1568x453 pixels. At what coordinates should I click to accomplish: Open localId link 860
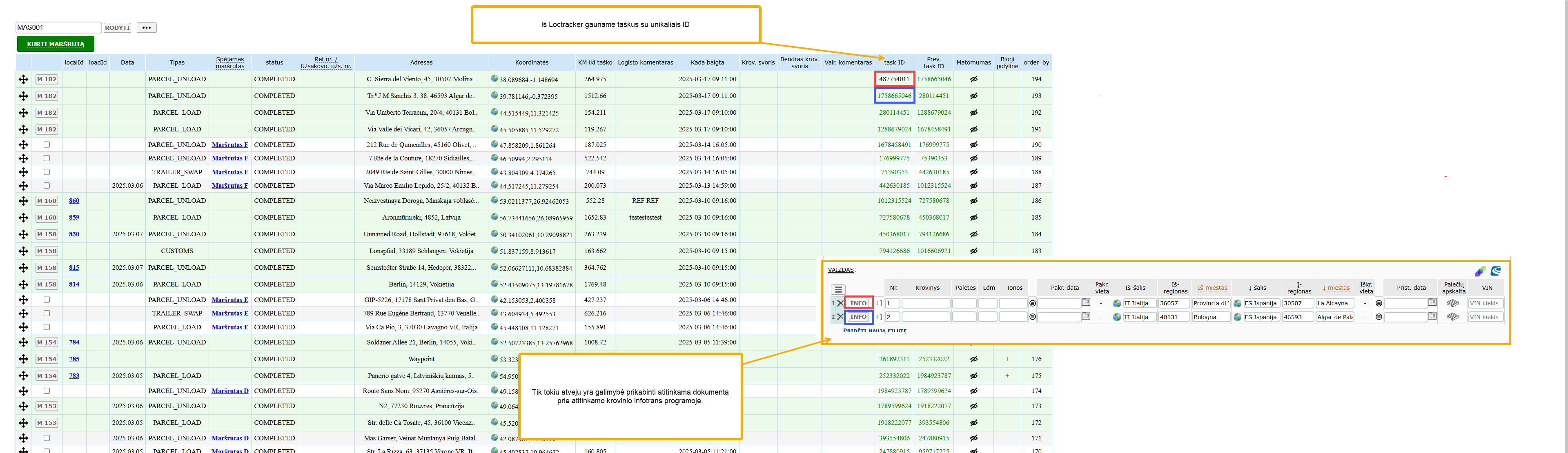[x=74, y=201]
